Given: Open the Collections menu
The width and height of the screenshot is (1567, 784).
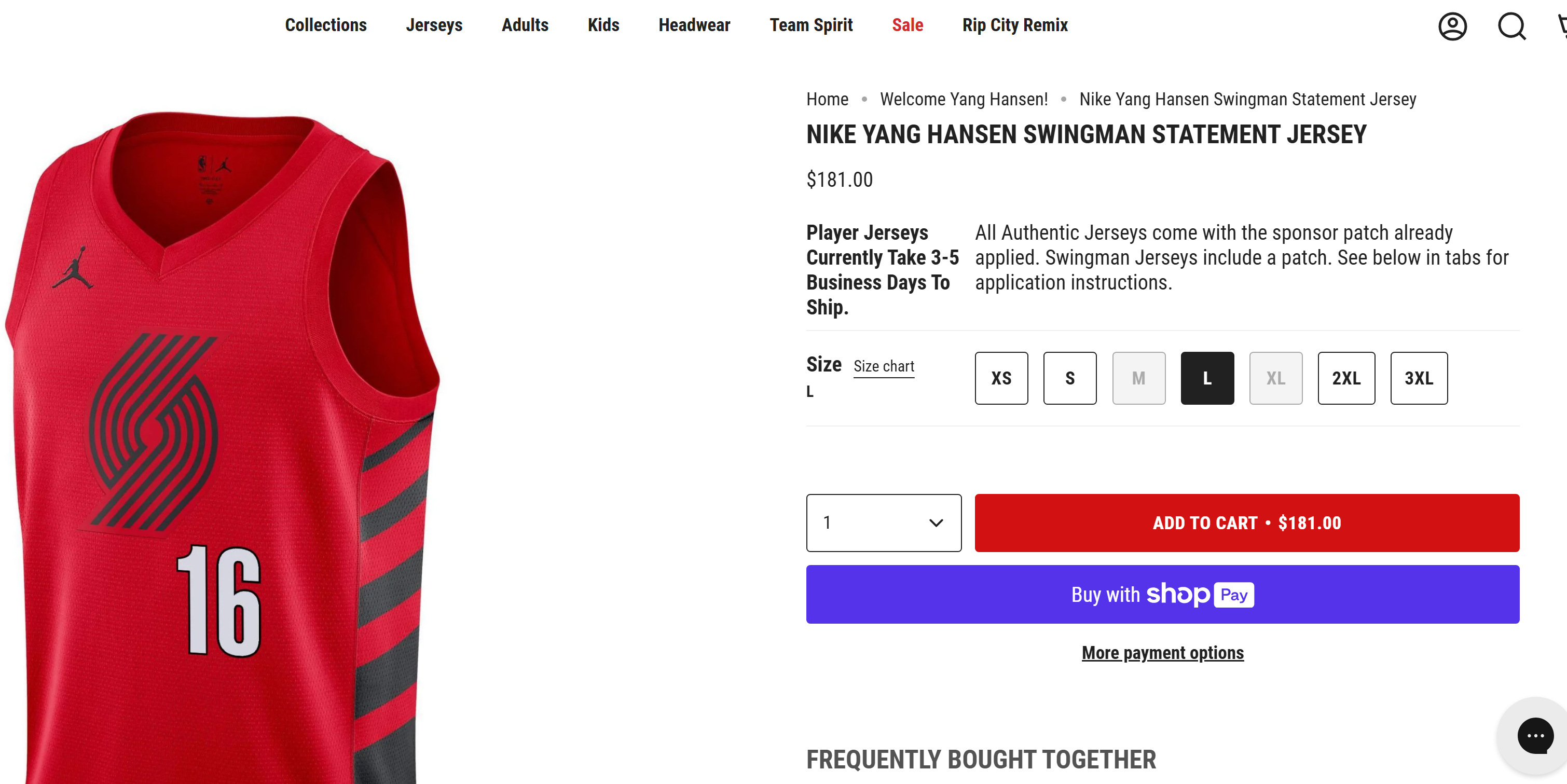Looking at the screenshot, I should 325,25.
